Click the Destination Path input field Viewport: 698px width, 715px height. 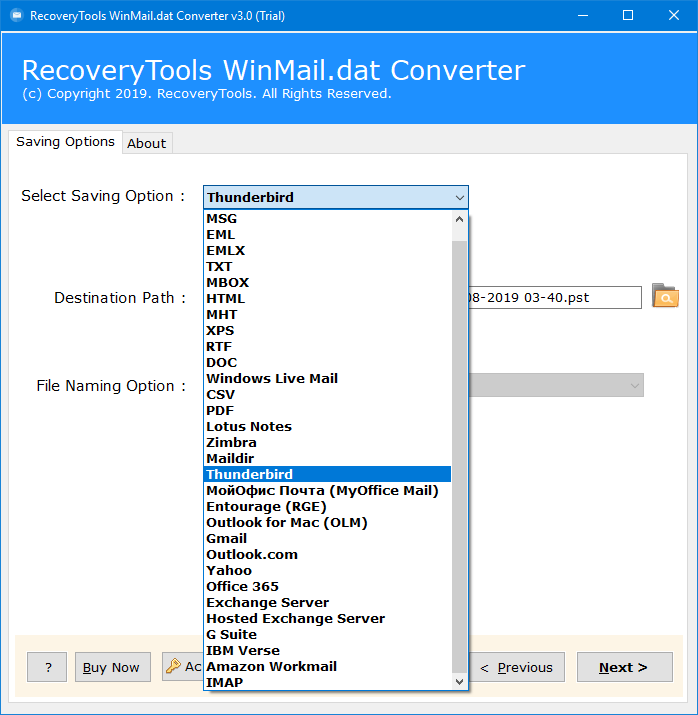555,297
